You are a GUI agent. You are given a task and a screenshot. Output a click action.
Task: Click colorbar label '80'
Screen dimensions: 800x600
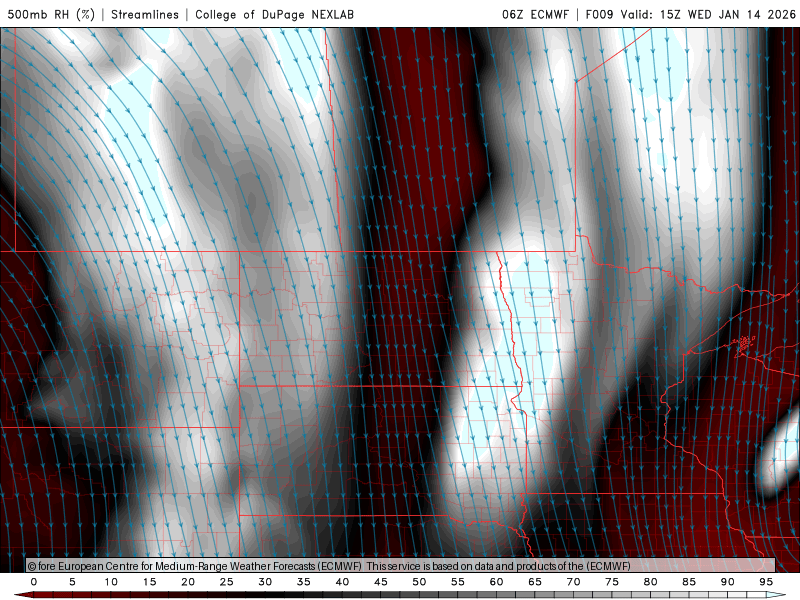click(650, 582)
